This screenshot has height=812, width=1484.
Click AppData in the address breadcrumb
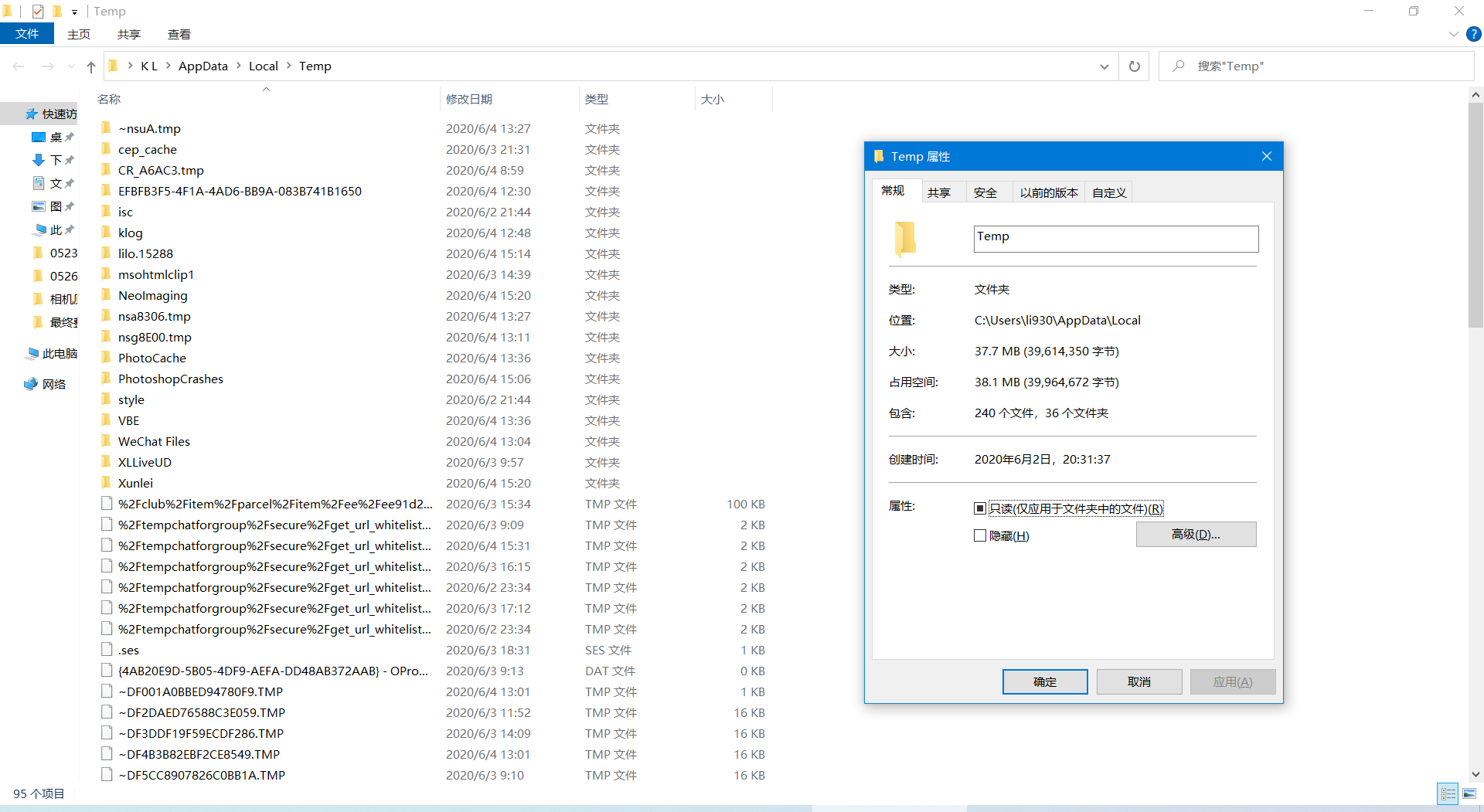[203, 66]
